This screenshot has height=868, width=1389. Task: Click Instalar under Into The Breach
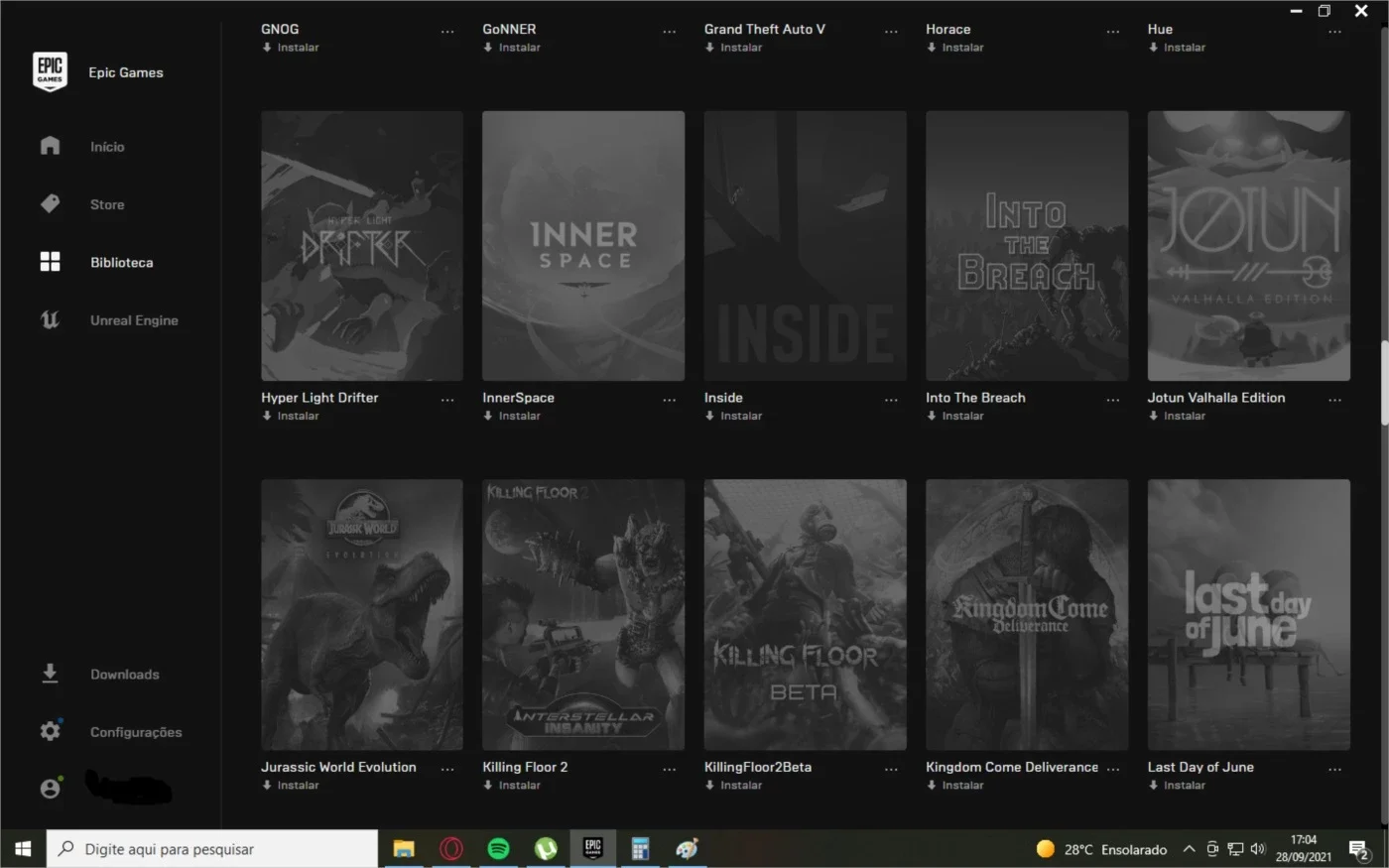coord(954,417)
